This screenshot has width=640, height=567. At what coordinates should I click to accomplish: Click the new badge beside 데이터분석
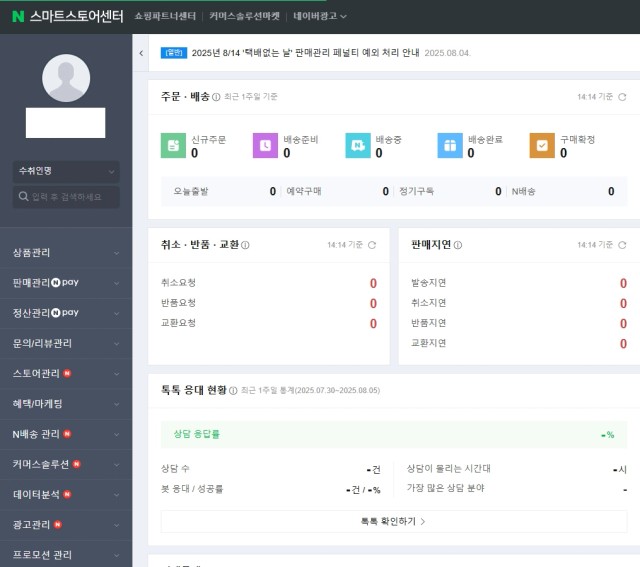pos(67,494)
